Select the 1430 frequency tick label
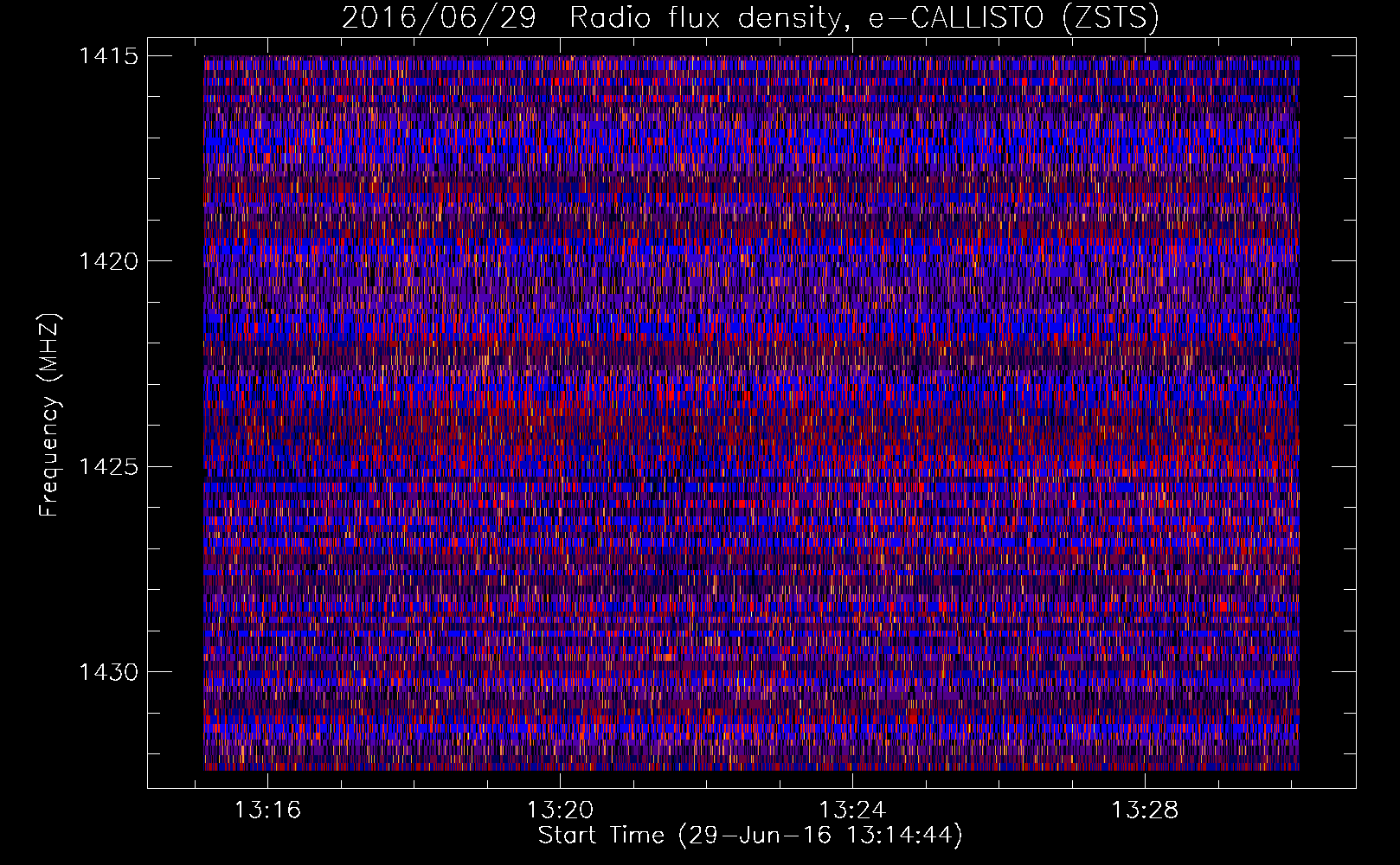 (109, 672)
